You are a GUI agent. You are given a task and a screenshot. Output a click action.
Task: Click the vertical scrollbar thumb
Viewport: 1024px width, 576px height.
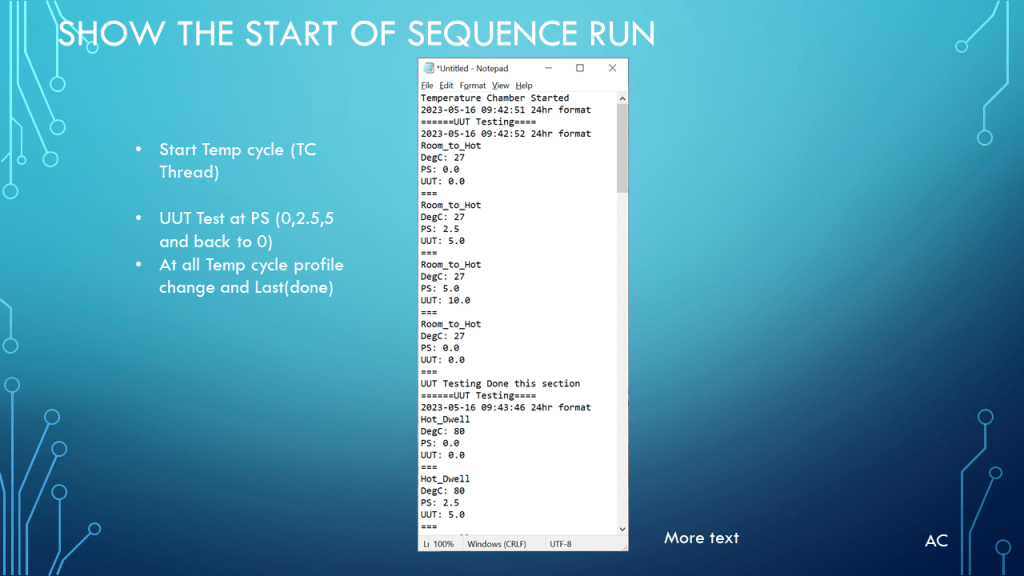click(x=622, y=148)
